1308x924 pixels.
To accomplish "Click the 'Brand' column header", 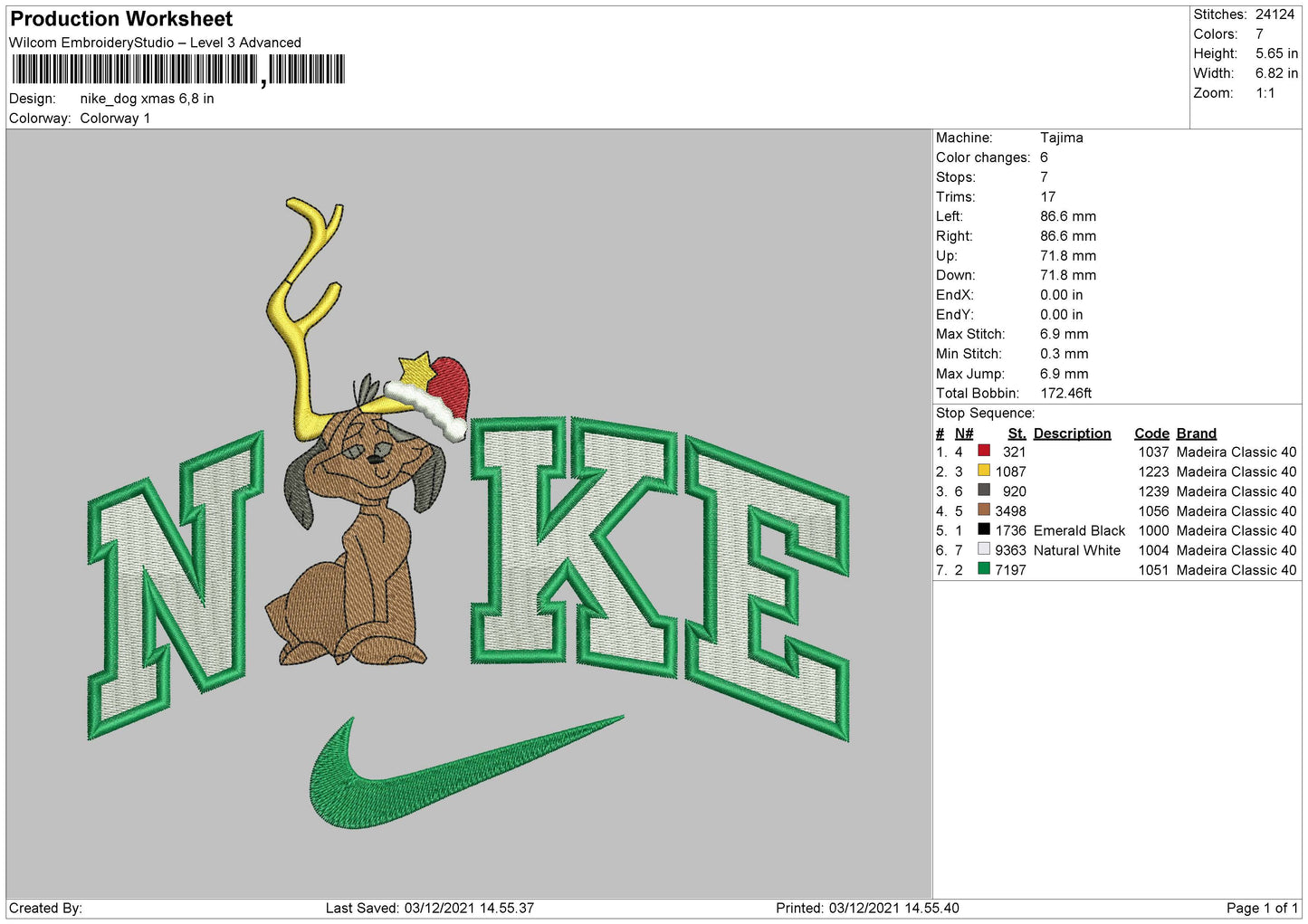I will [x=1197, y=433].
